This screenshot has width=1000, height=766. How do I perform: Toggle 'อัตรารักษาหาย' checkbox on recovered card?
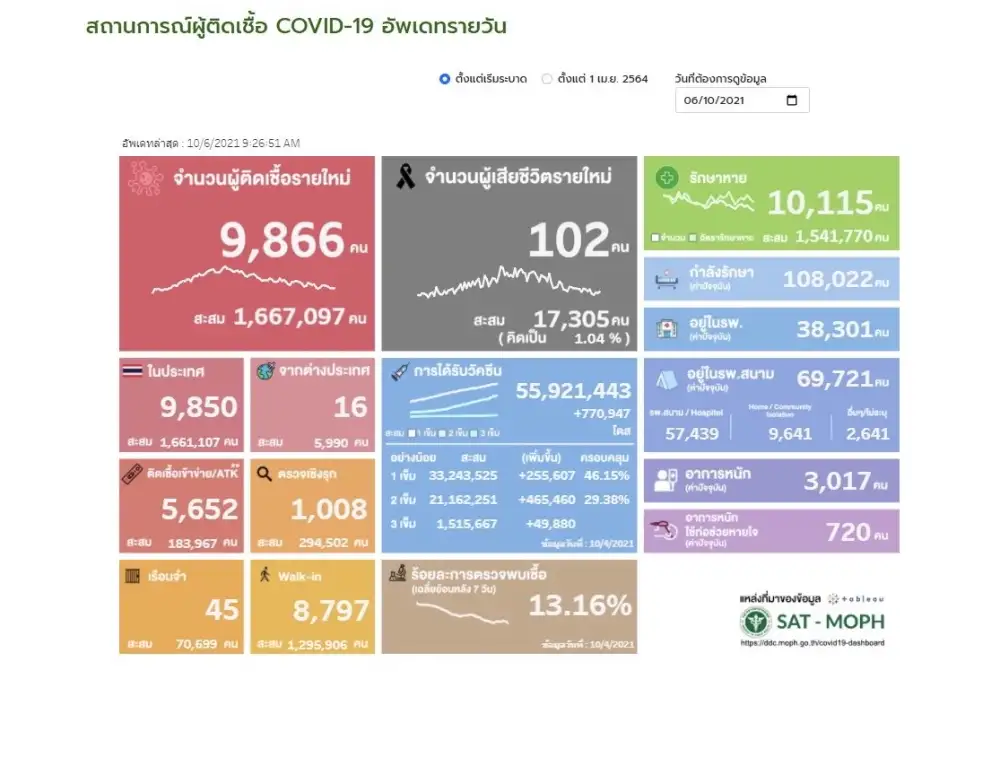click(x=692, y=238)
